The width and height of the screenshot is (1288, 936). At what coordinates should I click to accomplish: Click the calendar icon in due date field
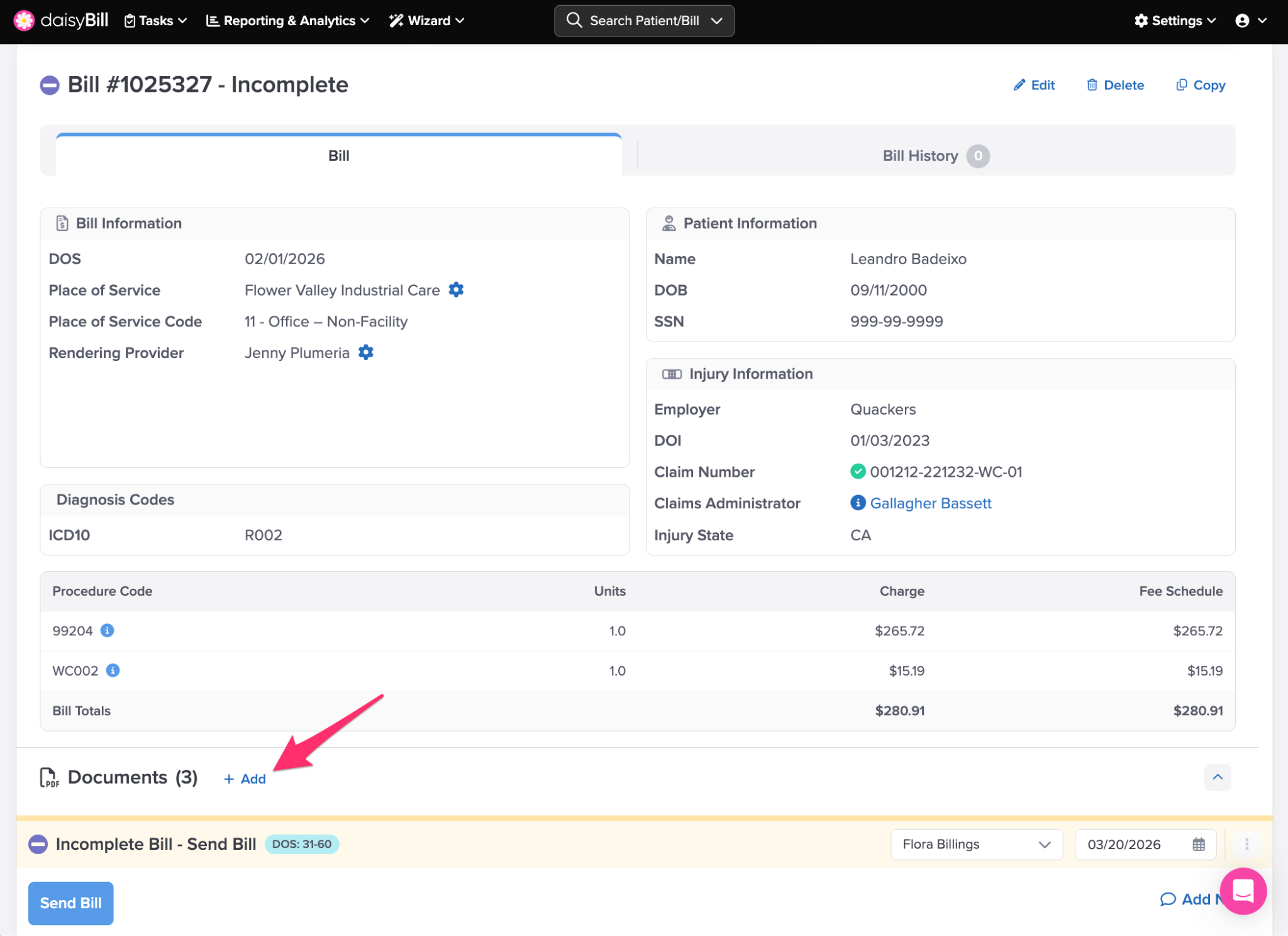pos(1199,844)
